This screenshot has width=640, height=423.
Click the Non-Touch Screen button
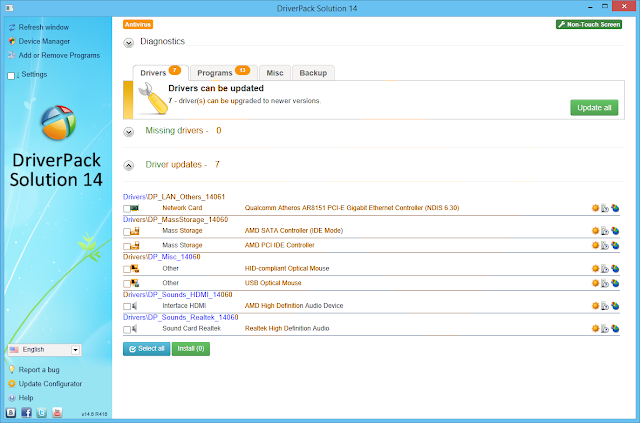589,24
